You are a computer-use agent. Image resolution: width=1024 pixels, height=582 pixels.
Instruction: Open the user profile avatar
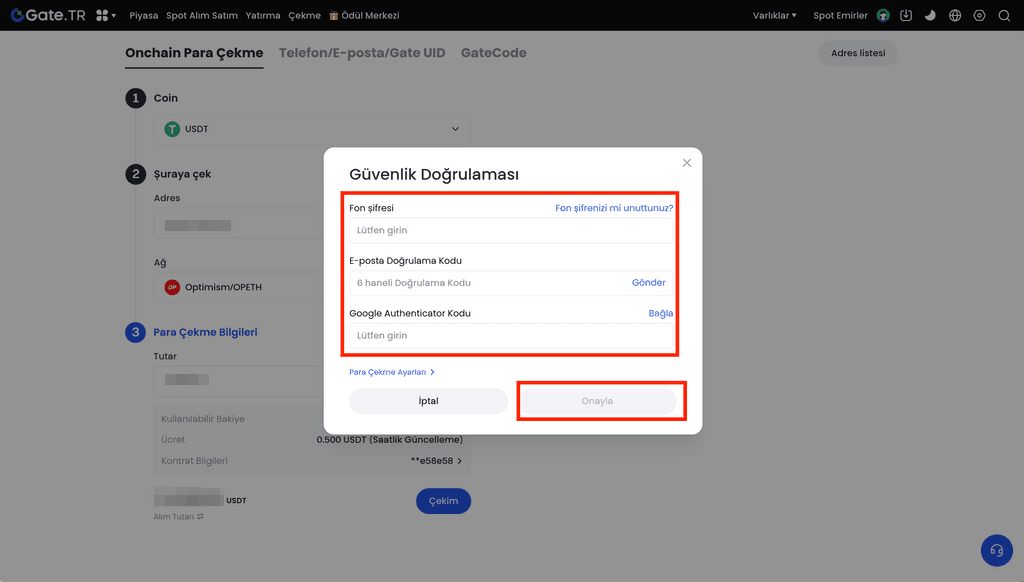point(883,15)
